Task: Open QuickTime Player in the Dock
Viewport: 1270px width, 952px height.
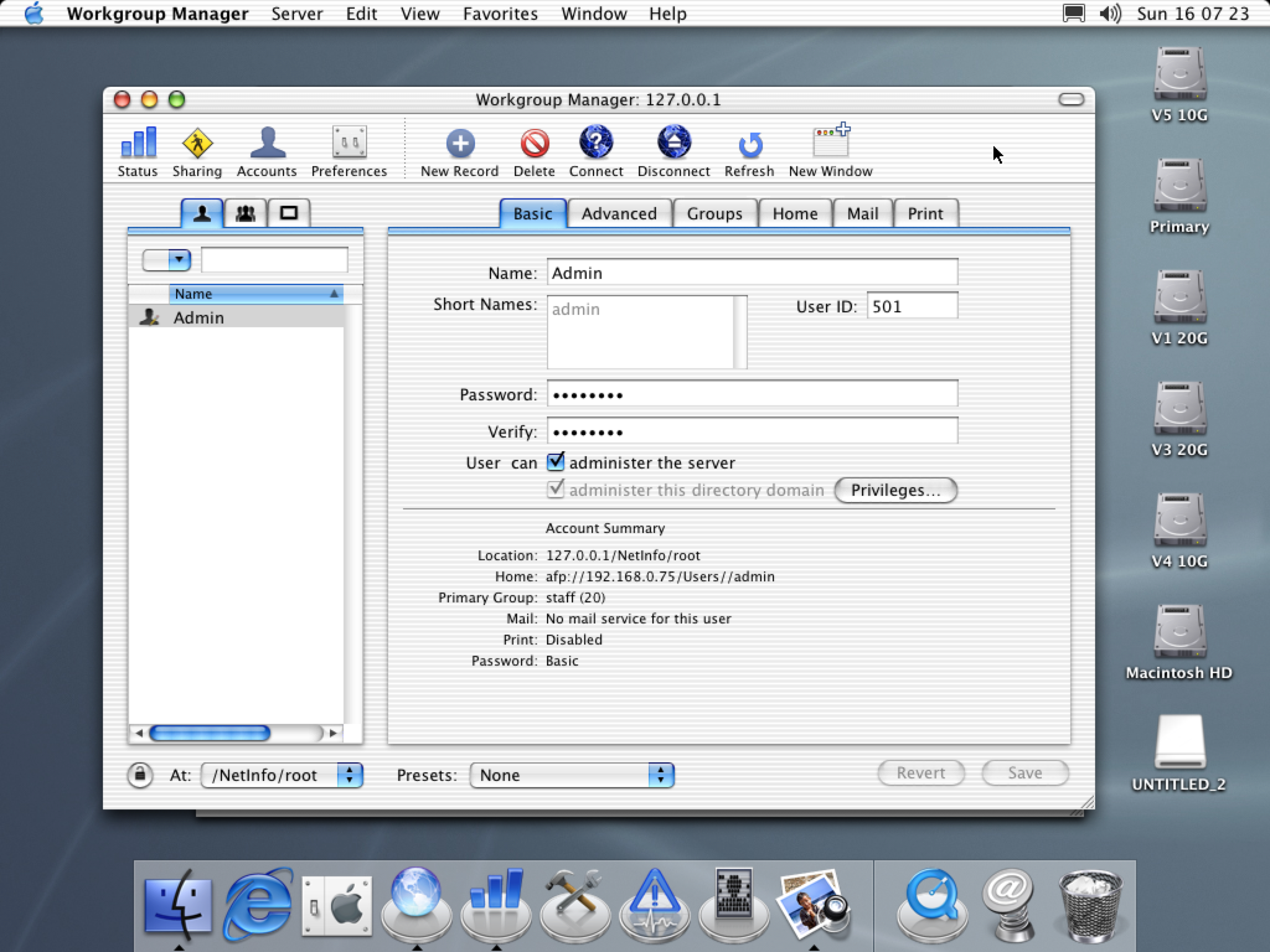Action: coord(932,905)
